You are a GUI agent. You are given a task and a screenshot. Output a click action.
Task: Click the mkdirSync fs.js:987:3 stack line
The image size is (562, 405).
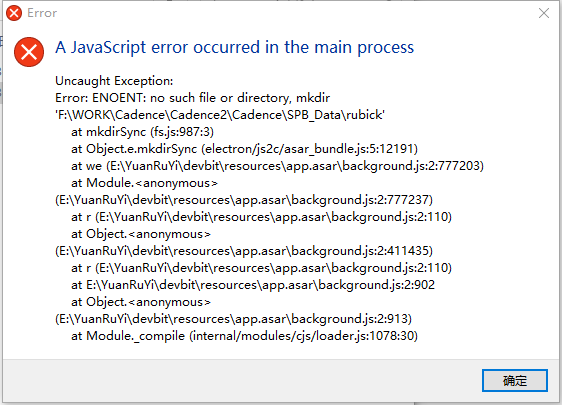[142, 132]
